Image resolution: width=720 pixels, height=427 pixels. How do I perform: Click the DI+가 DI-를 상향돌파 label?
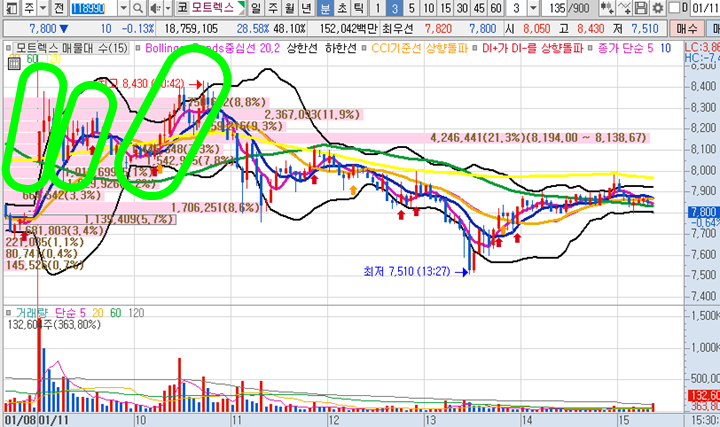pos(532,48)
